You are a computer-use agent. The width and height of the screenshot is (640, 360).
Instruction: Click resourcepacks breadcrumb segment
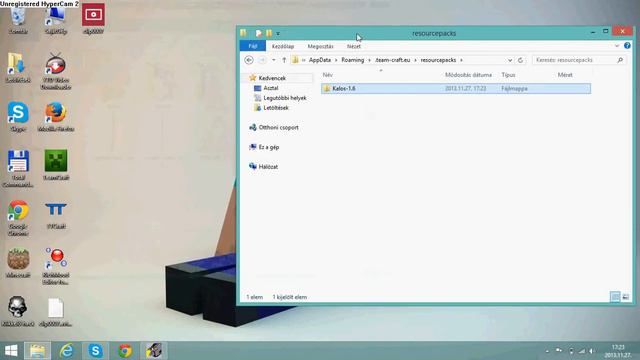click(x=438, y=60)
